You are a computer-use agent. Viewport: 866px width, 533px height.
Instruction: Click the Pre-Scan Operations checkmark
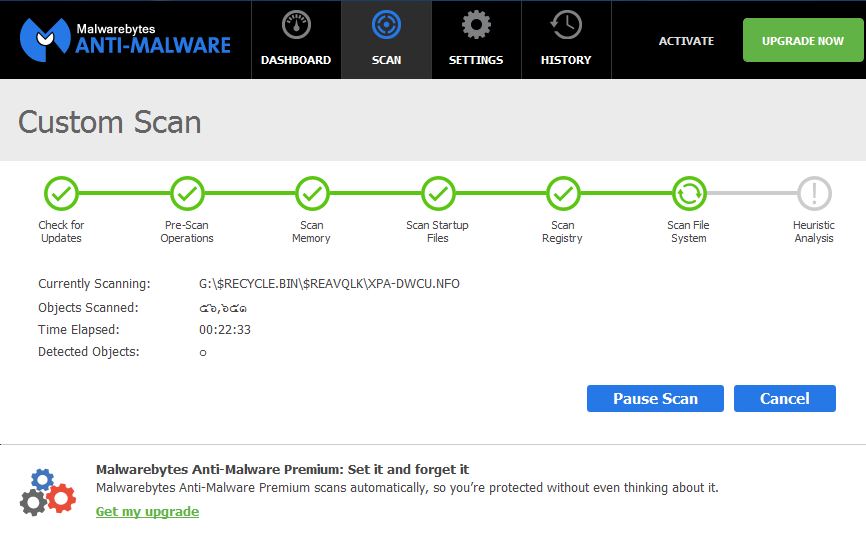(x=187, y=193)
